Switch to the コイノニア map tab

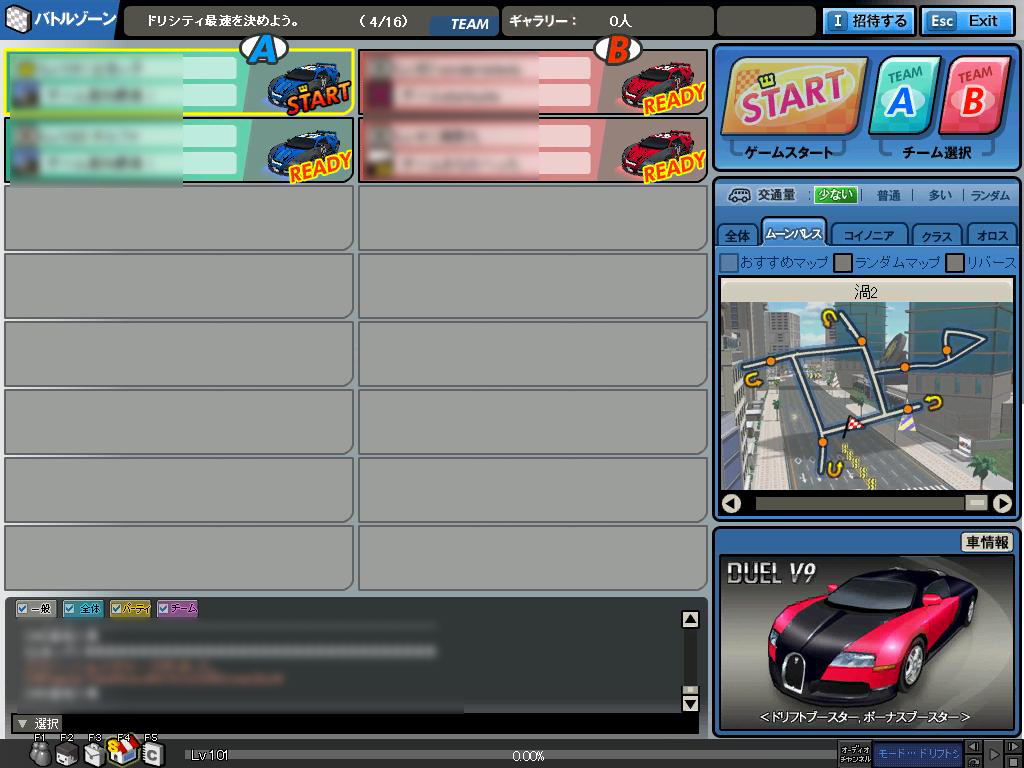[868, 235]
